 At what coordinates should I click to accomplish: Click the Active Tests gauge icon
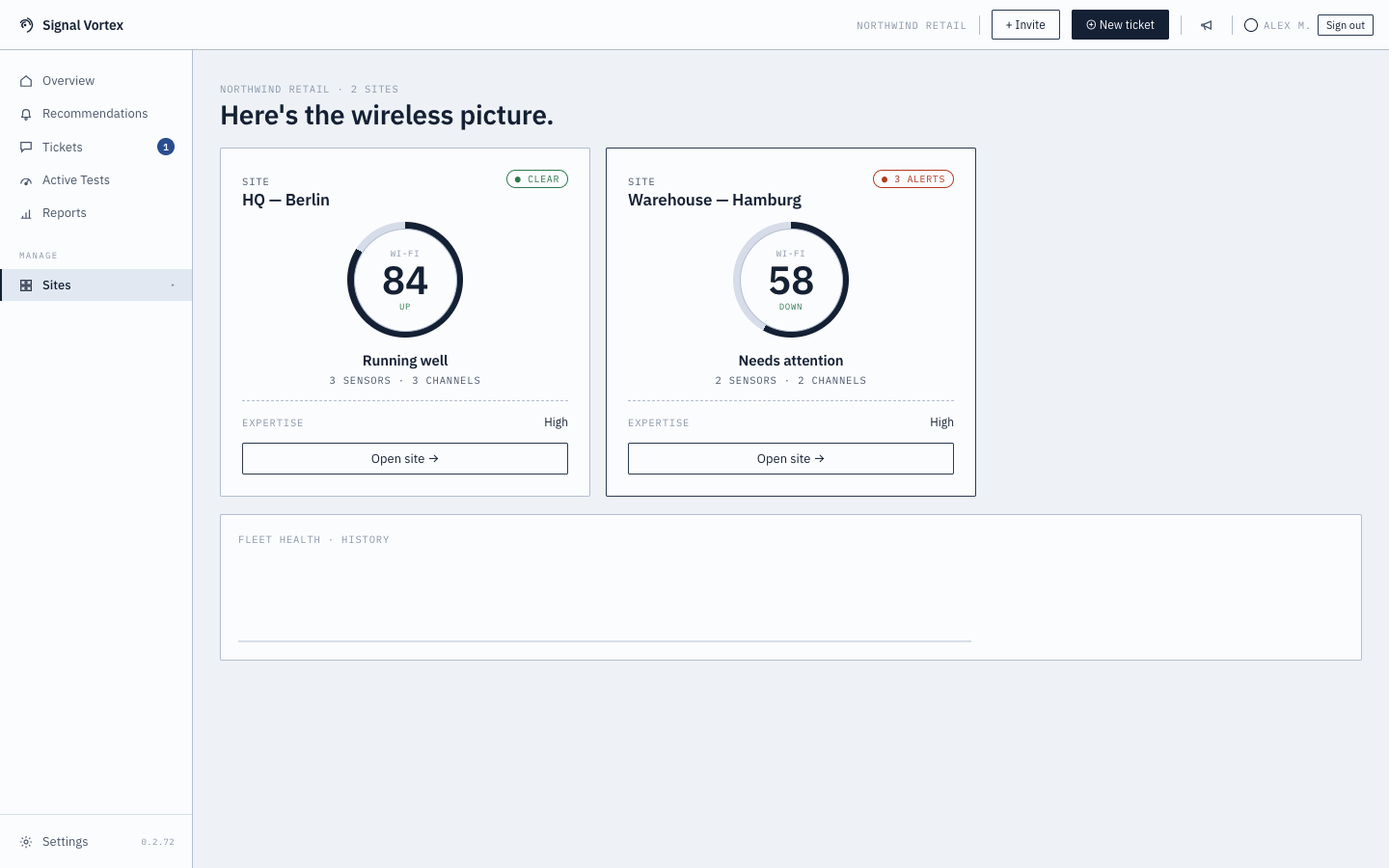point(26,180)
